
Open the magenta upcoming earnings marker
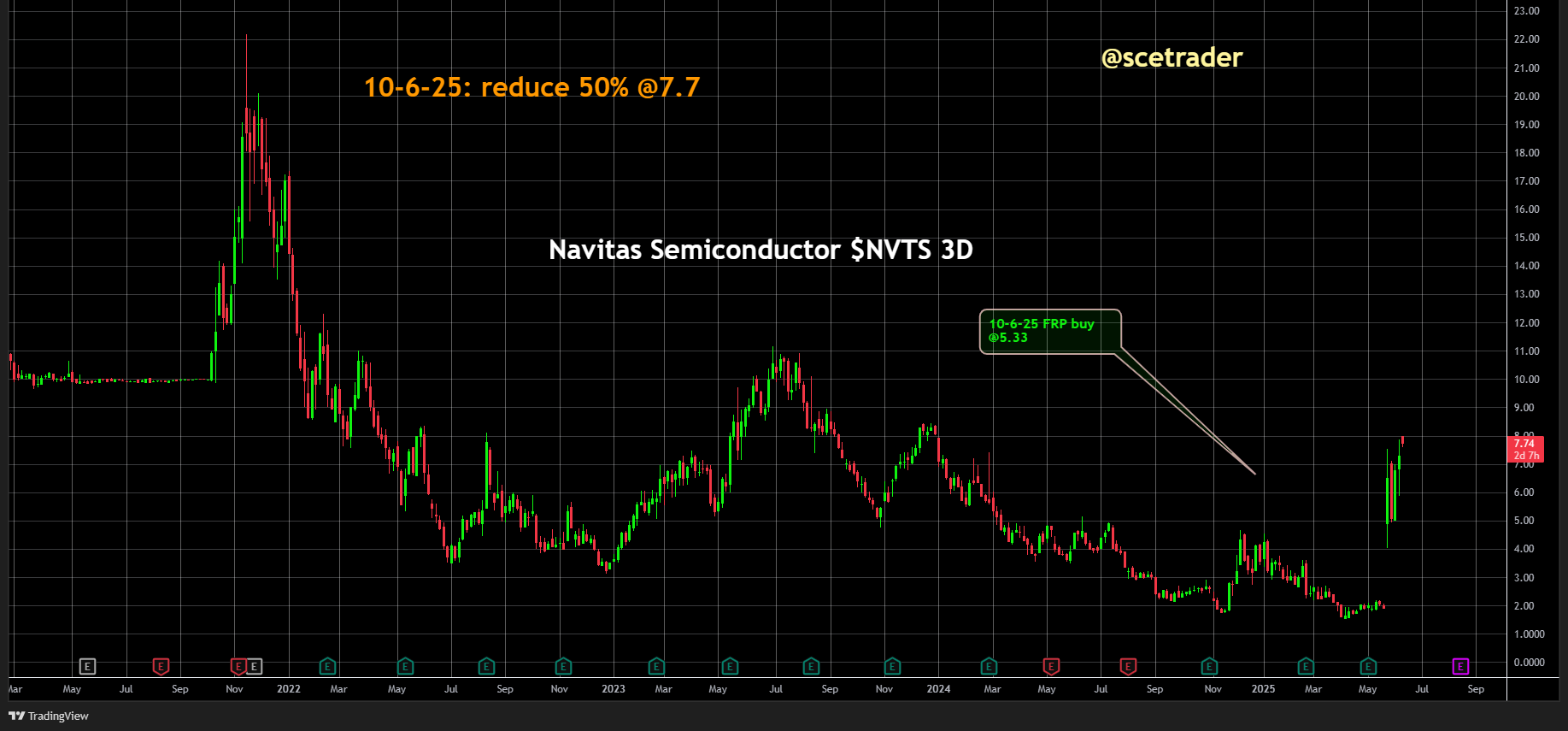[x=1460, y=666]
